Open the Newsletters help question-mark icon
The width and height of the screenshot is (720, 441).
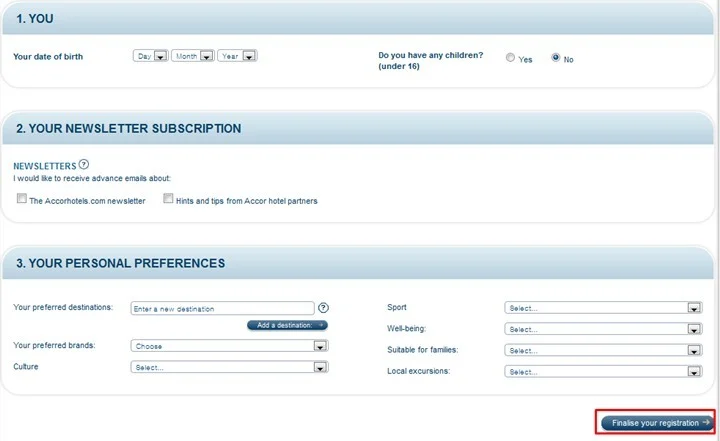(84, 164)
